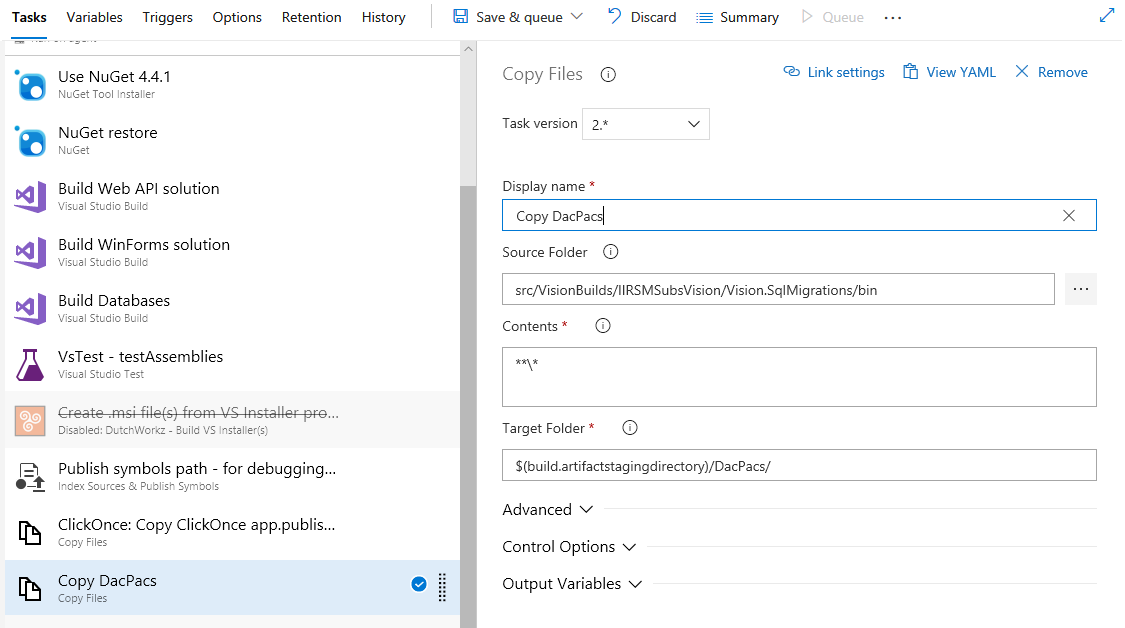Click the Target Folder info icon
The image size is (1125, 628).
(x=630, y=428)
